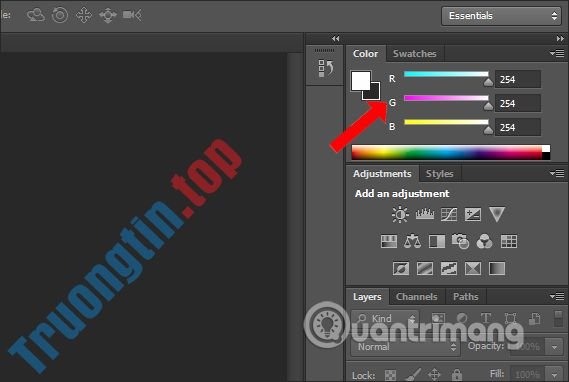The width and height of the screenshot is (569, 382).
Task: Pick a color from the spectrum ramp
Action: pyautogui.click(x=451, y=152)
